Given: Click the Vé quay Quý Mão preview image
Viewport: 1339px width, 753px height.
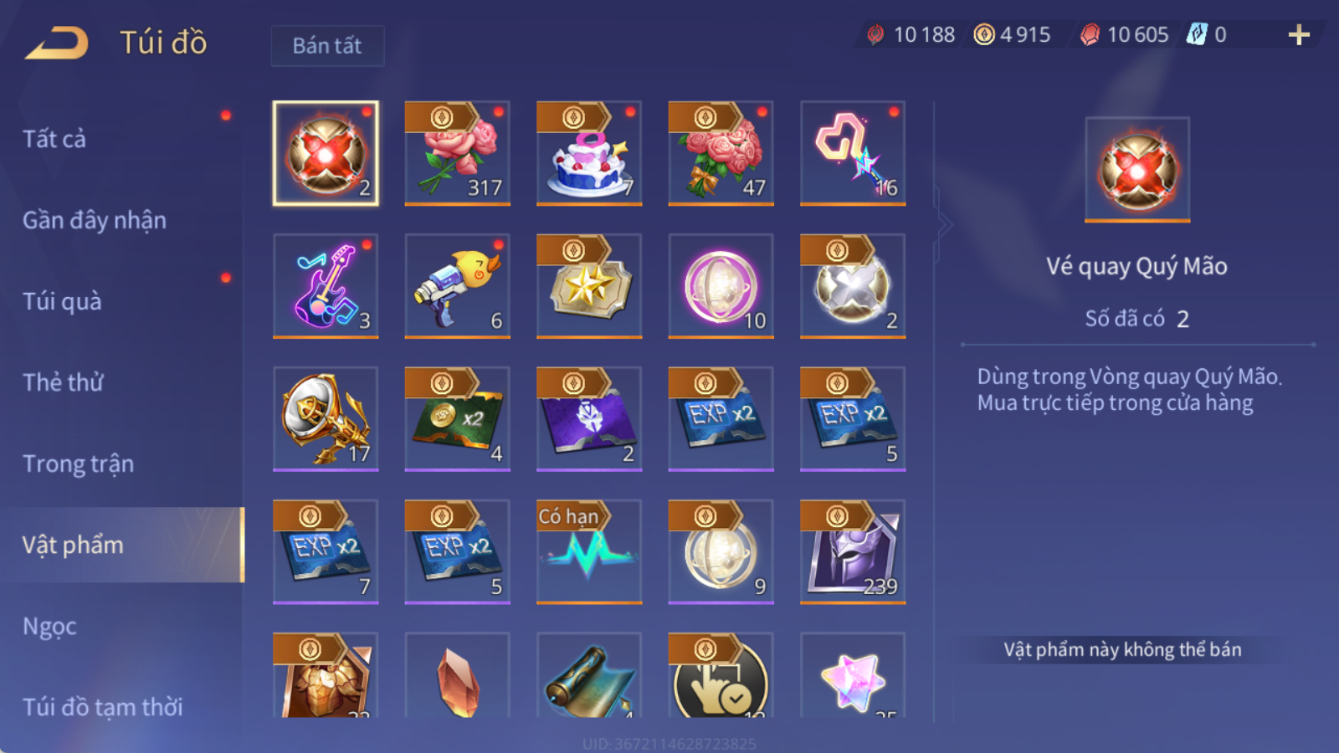Looking at the screenshot, I should pyautogui.click(x=1137, y=170).
